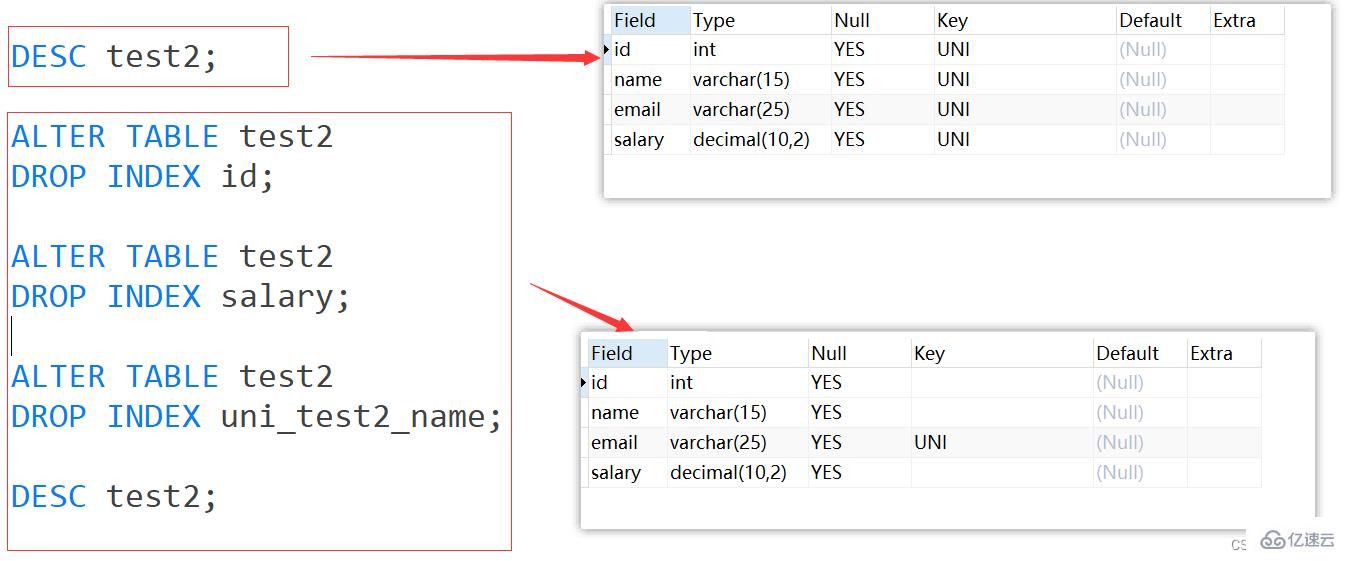Click the Key column header in bottom grid
The image size is (1346, 561).
pos(1002,353)
